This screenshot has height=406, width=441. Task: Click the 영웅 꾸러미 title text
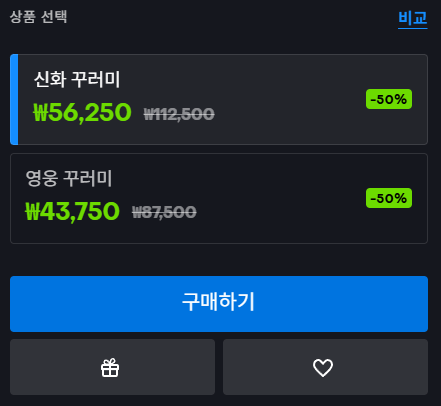click(x=69, y=178)
